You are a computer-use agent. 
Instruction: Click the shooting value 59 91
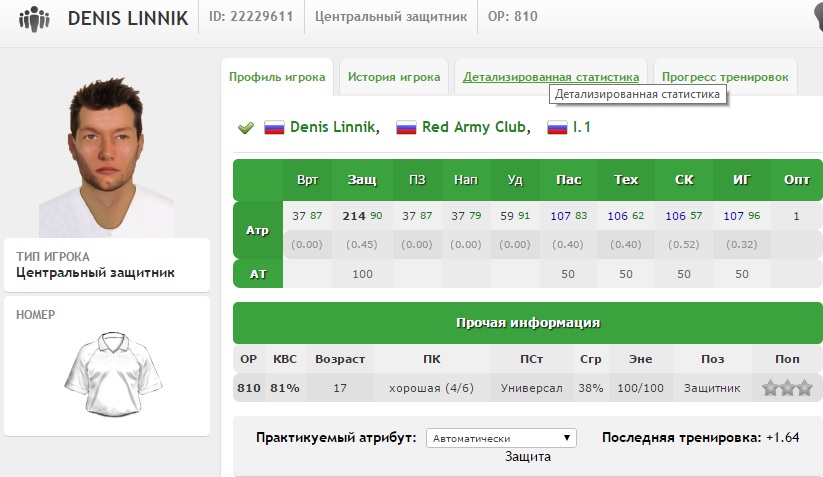515,216
